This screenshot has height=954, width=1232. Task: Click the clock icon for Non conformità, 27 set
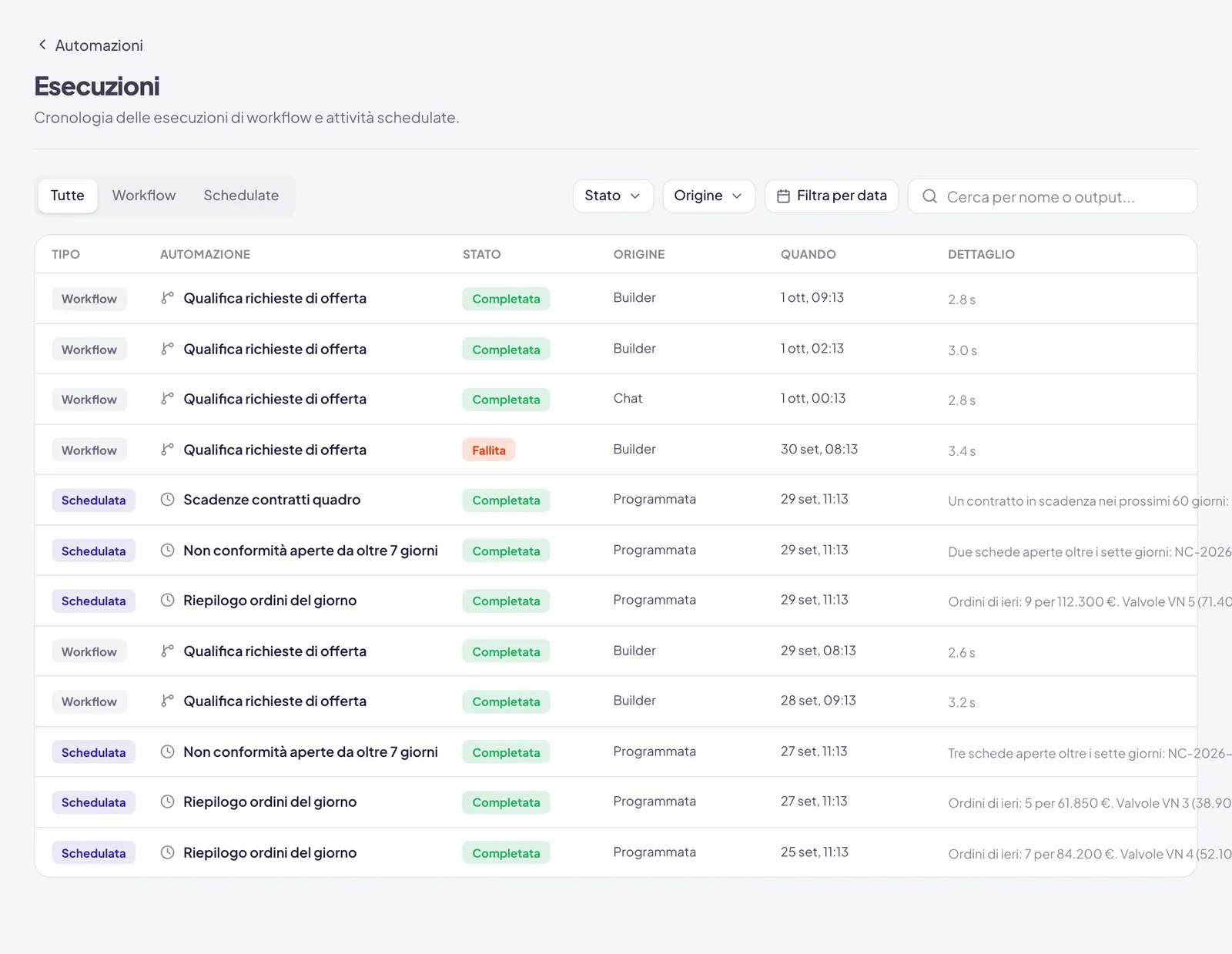tap(167, 752)
